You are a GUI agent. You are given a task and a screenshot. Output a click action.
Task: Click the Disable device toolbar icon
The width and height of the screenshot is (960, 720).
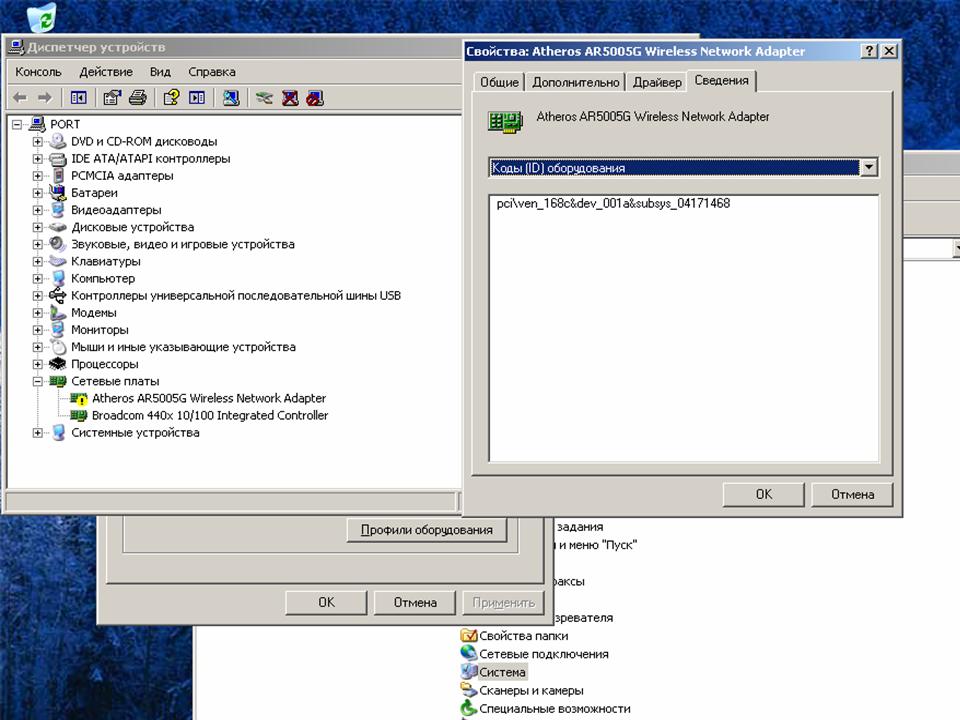point(315,97)
